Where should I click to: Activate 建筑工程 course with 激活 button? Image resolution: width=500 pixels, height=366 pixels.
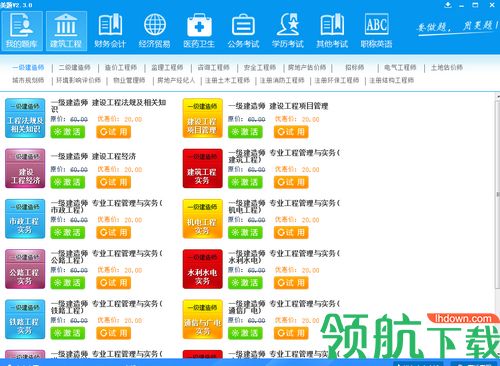tap(245, 182)
